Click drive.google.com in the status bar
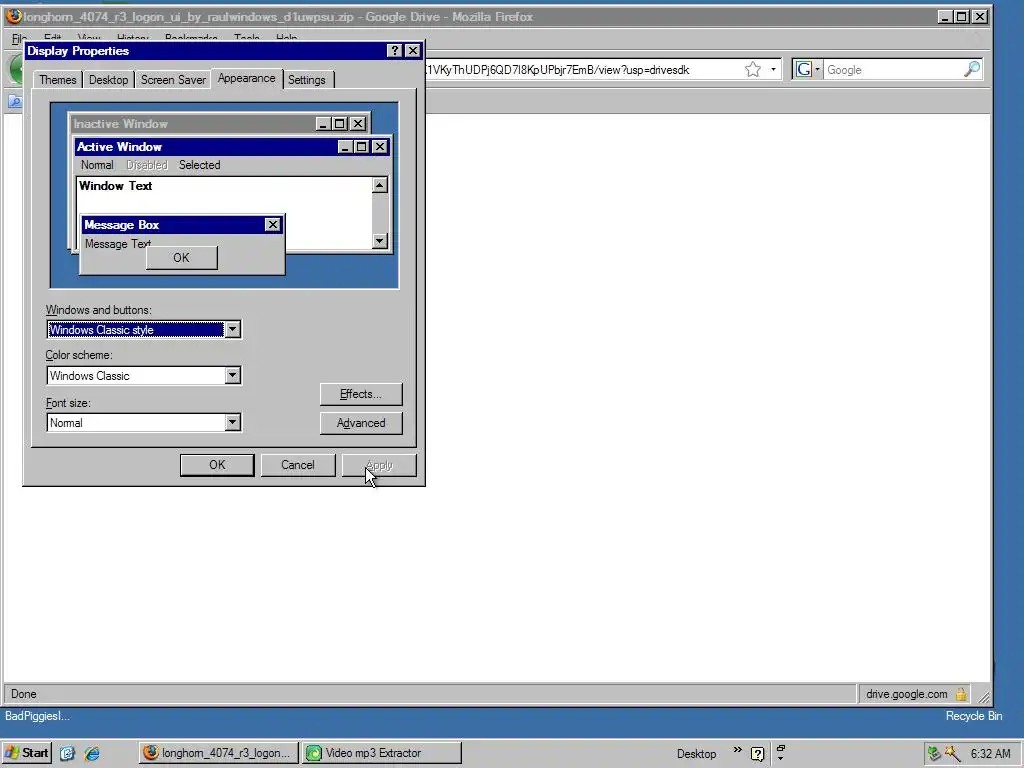 pos(906,694)
